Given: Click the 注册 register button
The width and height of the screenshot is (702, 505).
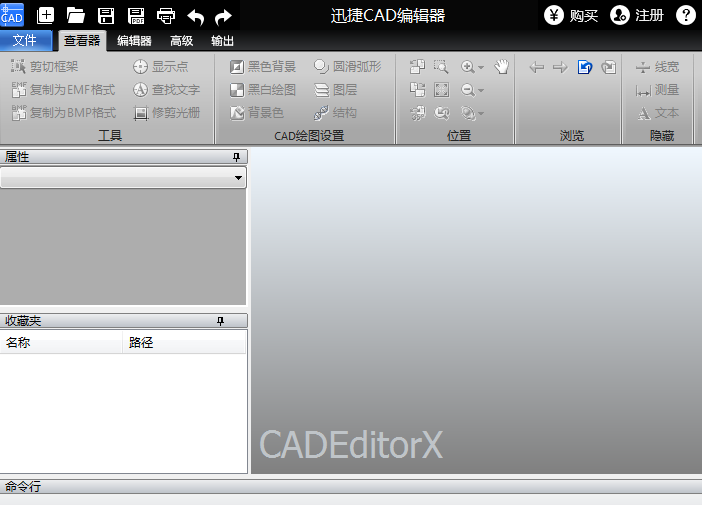Looking at the screenshot, I should [637, 15].
